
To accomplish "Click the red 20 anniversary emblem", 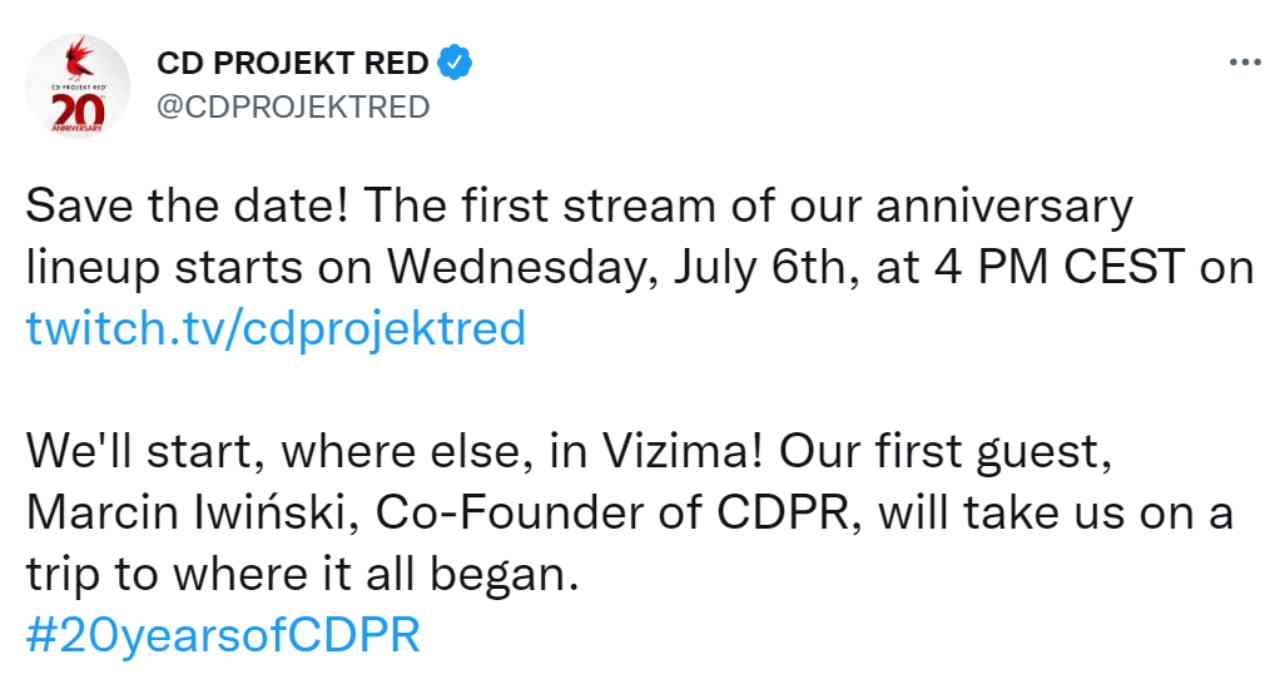I will pos(80,112).
